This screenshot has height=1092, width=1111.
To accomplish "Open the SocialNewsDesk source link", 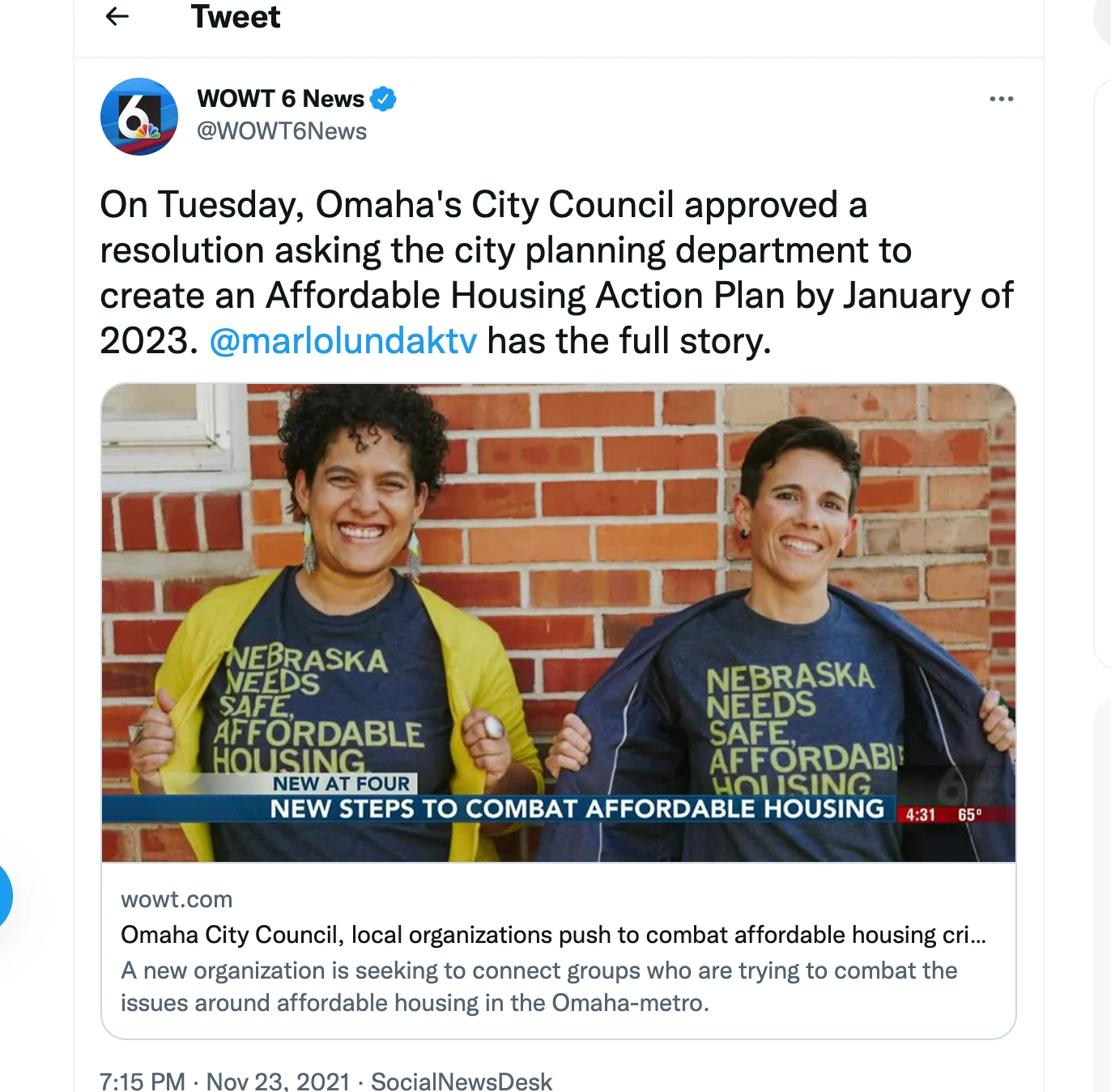I will [462, 1081].
